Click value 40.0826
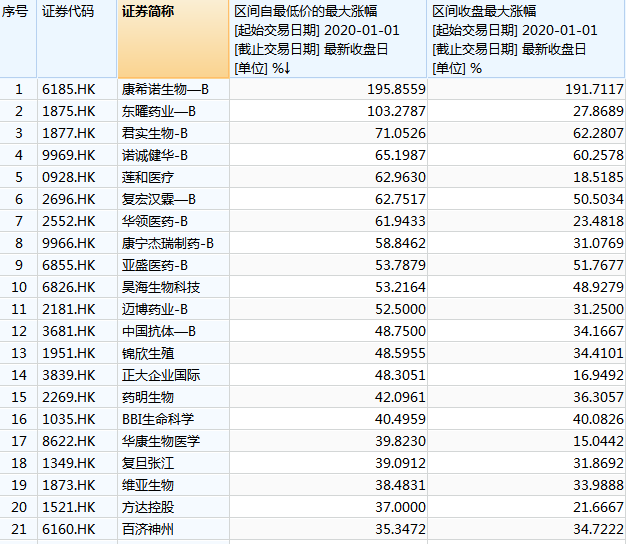Image resolution: width=628 pixels, height=544 pixels. click(x=598, y=419)
